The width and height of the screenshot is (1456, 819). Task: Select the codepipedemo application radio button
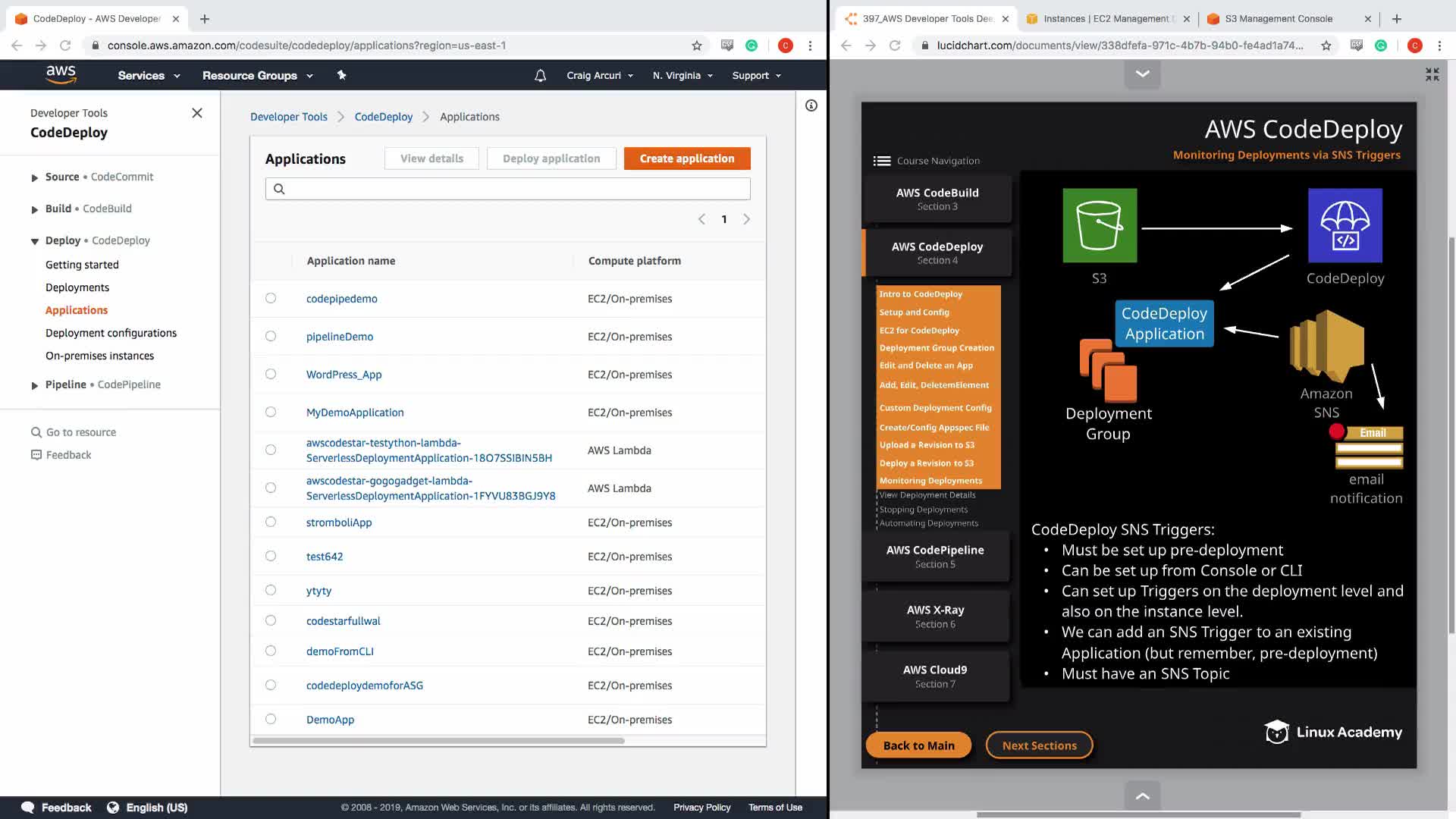[x=271, y=298]
